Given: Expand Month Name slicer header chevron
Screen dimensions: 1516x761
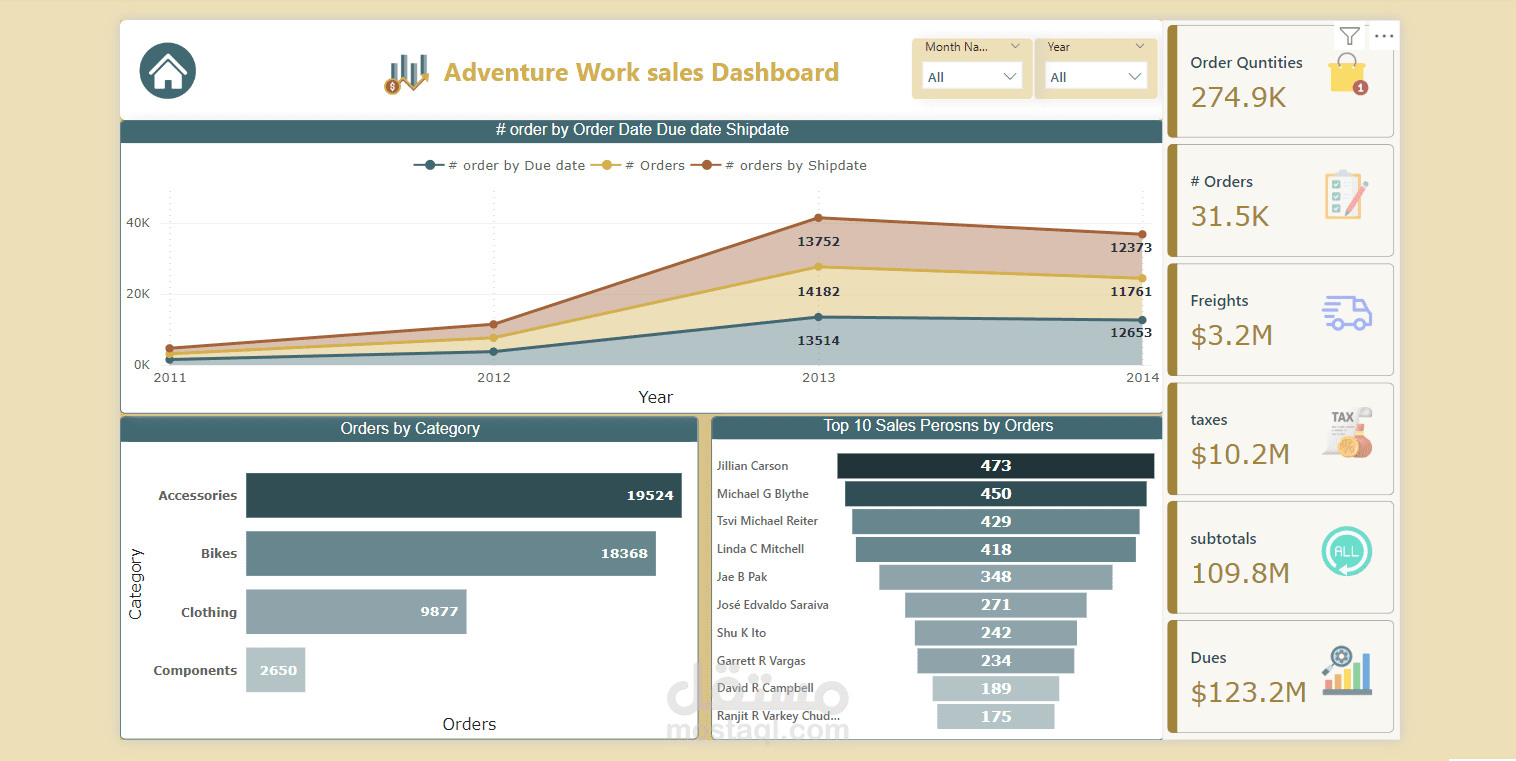Looking at the screenshot, I should pos(1015,46).
